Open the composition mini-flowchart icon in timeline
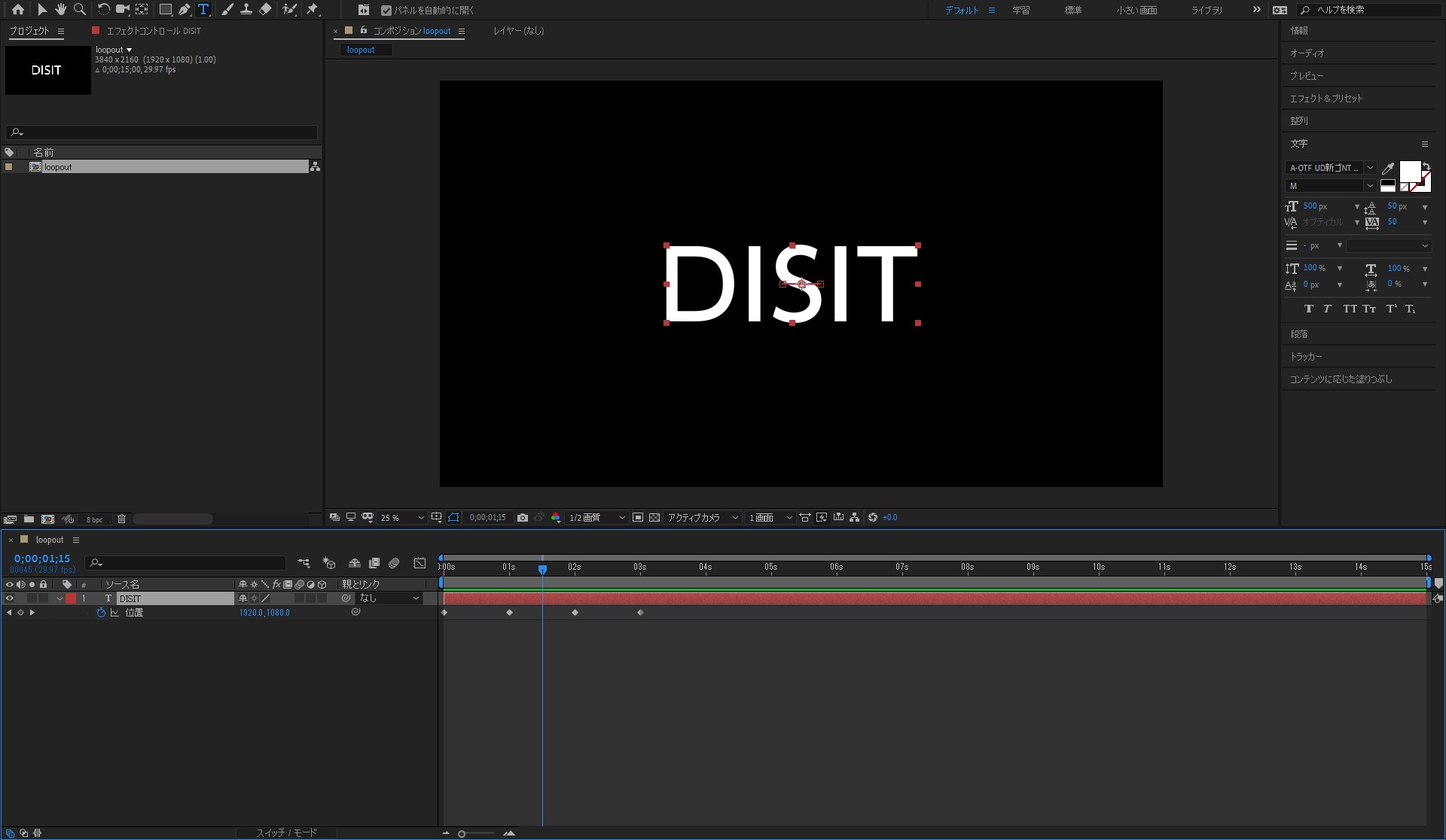 pos(304,563)
